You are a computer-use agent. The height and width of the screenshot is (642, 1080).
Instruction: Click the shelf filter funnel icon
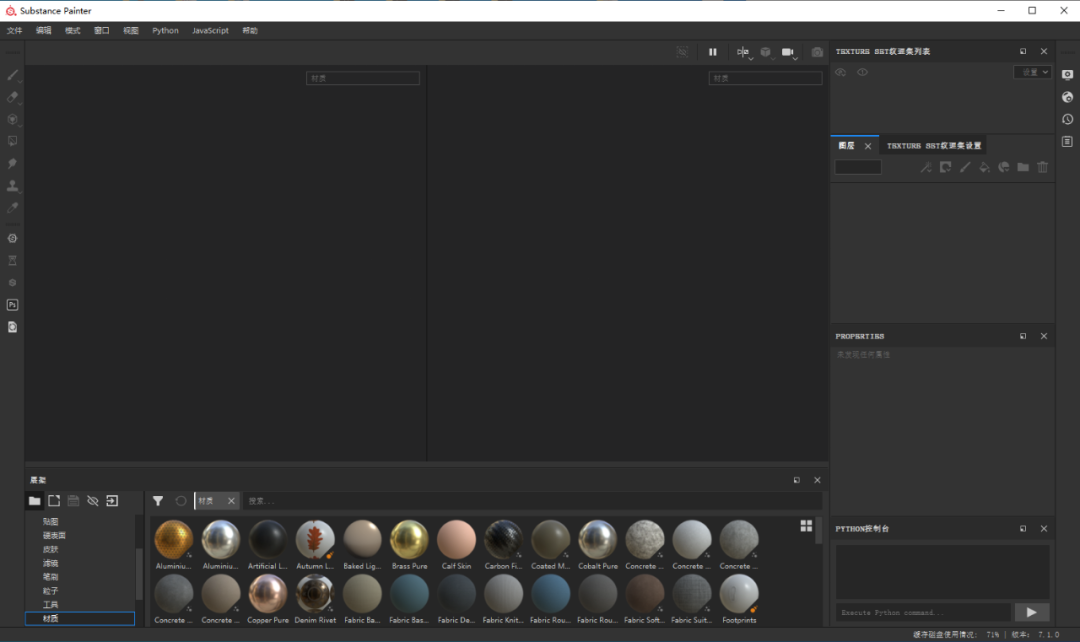[x=158, y=501]
